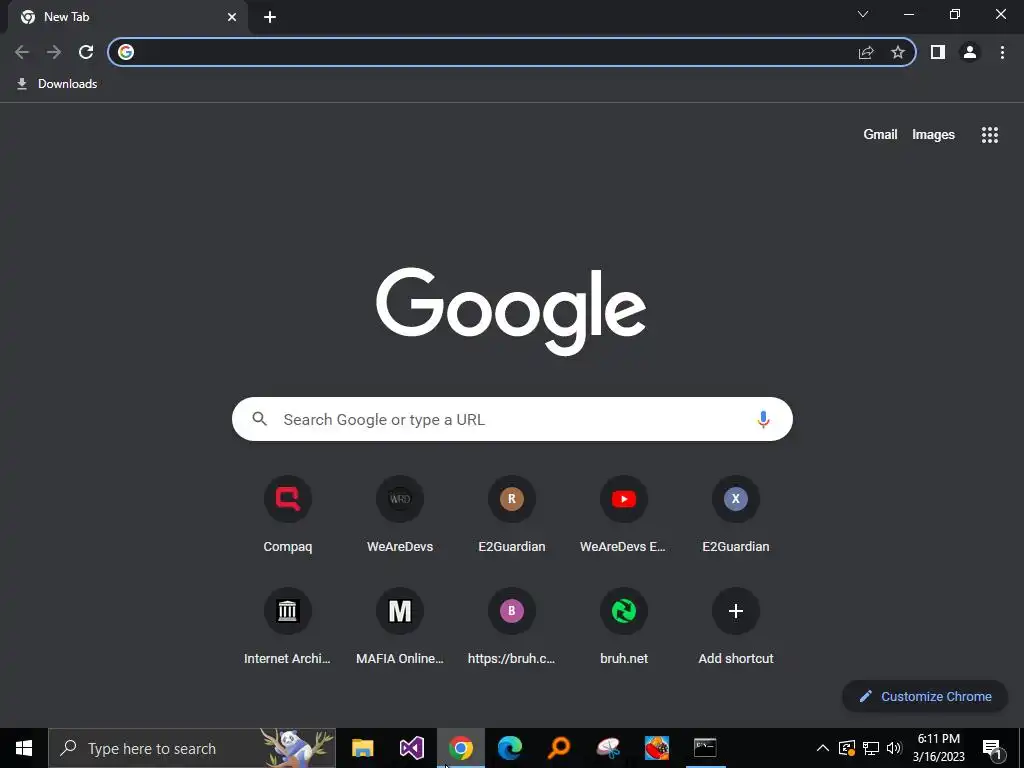Open Microsoft Edge from taskbar
The width and height of the screenshot is (1024, 768).
coord(510,748)
